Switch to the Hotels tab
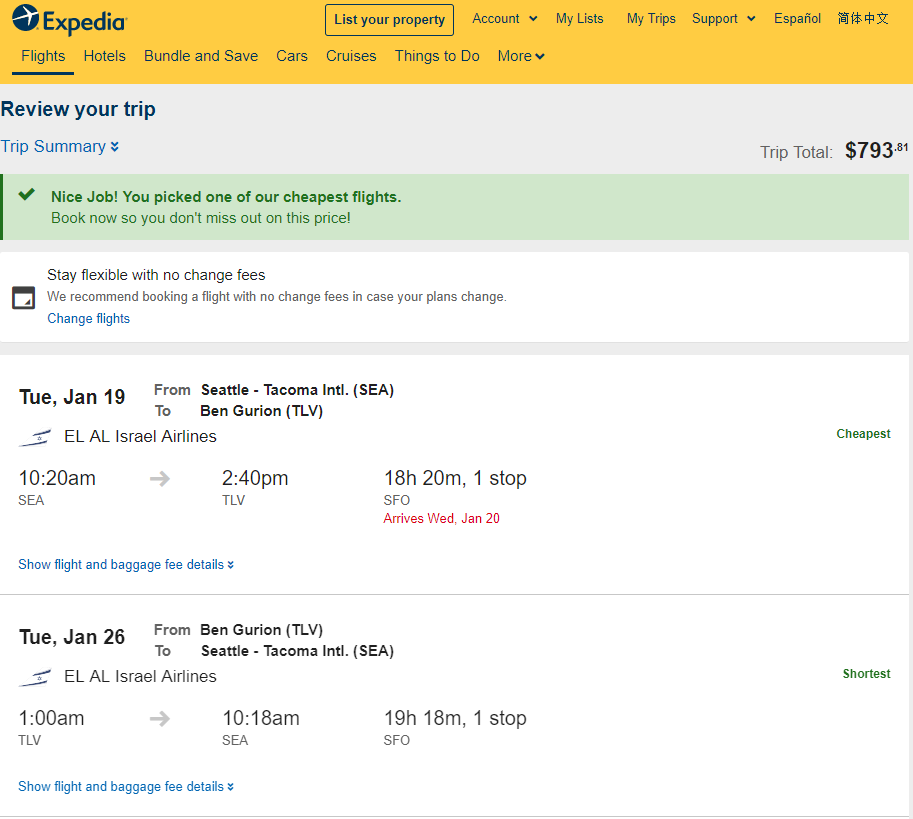Viewport: 913px width, 819px height. click(x=105, y=56)
